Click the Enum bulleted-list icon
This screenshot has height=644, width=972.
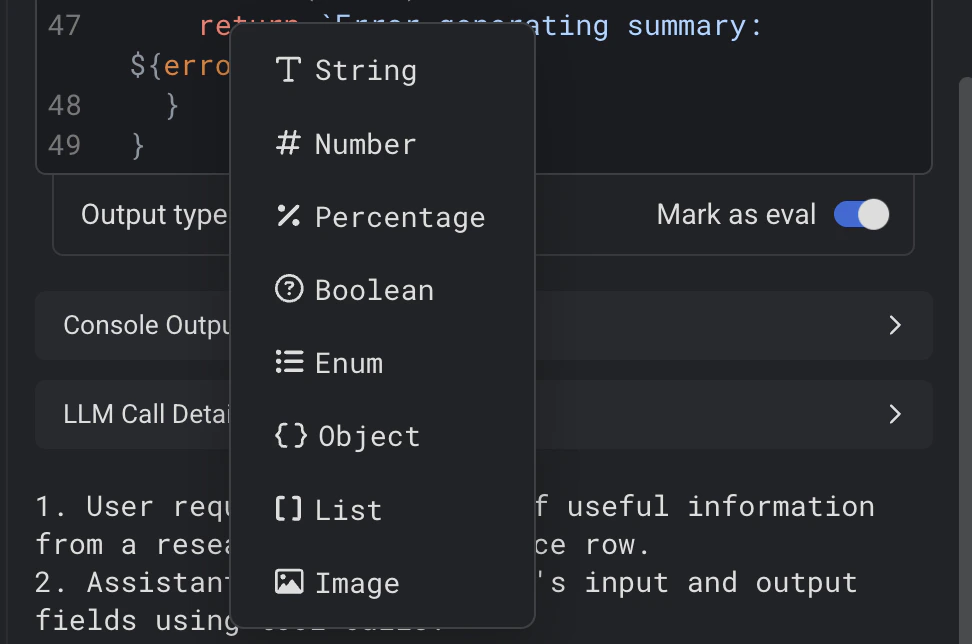pyautogui.click(x=289, y=362)
